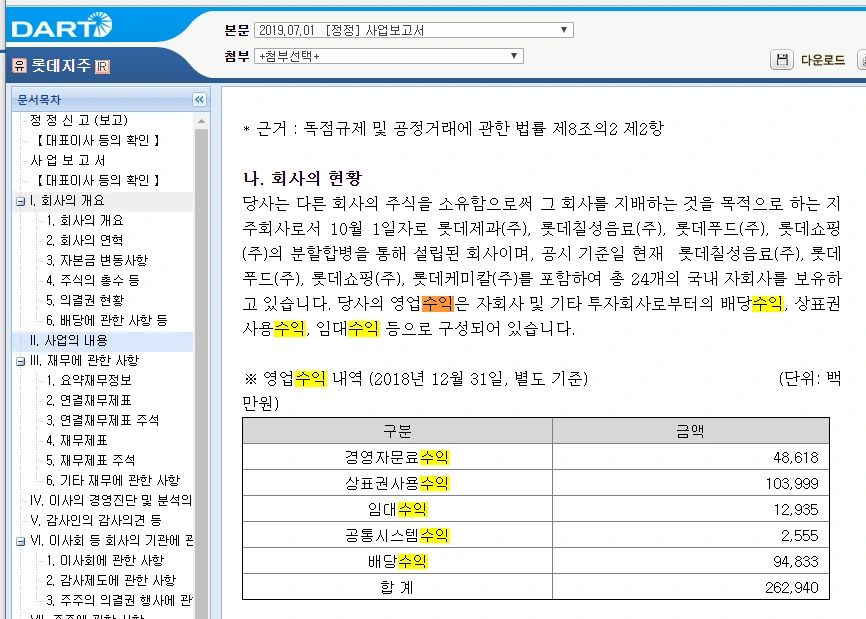Open the 첨부선택 attachment dropdown
The width and height of the screenshot is (866, 619).
click(389, 56)
